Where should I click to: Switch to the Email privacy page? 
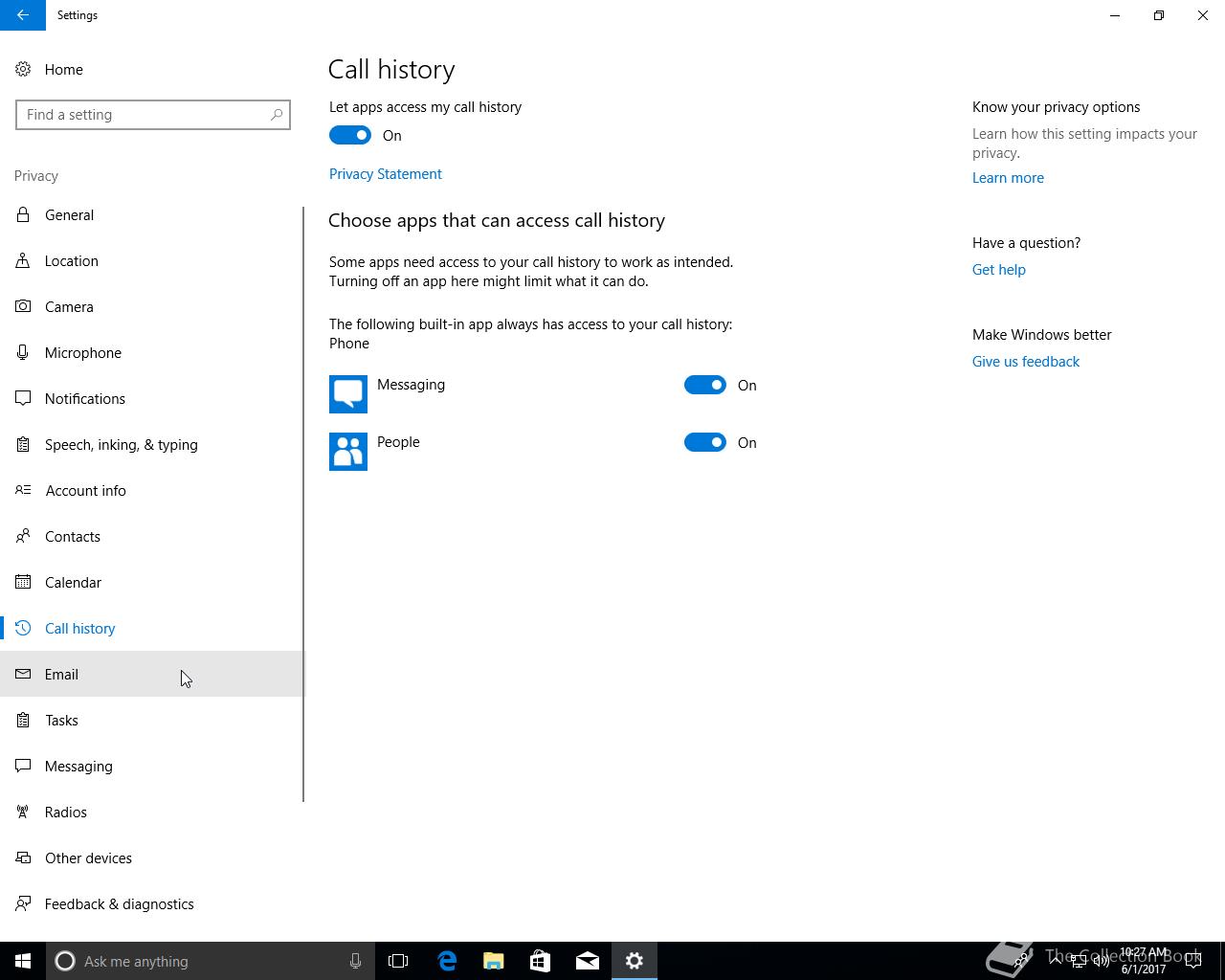[151, 674]
